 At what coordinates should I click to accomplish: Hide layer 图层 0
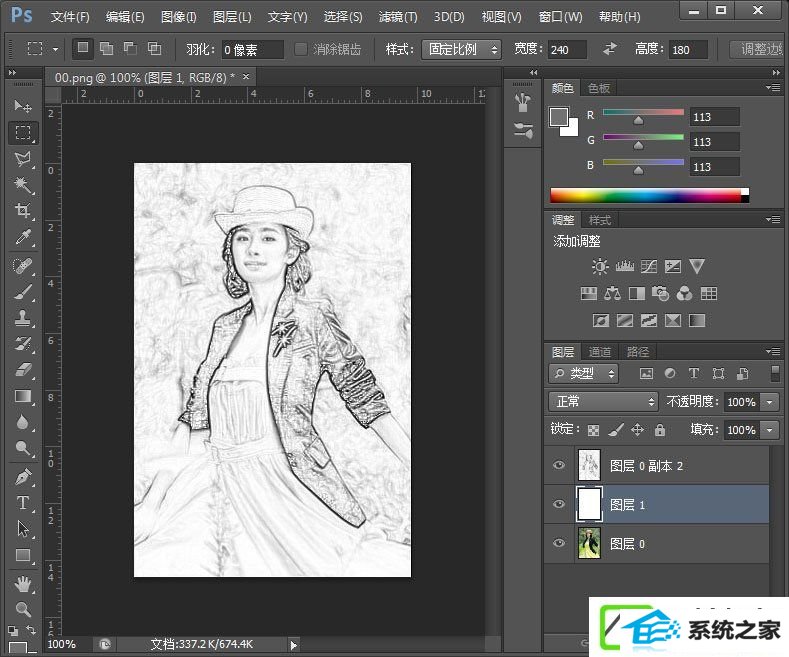(x=559, y=543)
